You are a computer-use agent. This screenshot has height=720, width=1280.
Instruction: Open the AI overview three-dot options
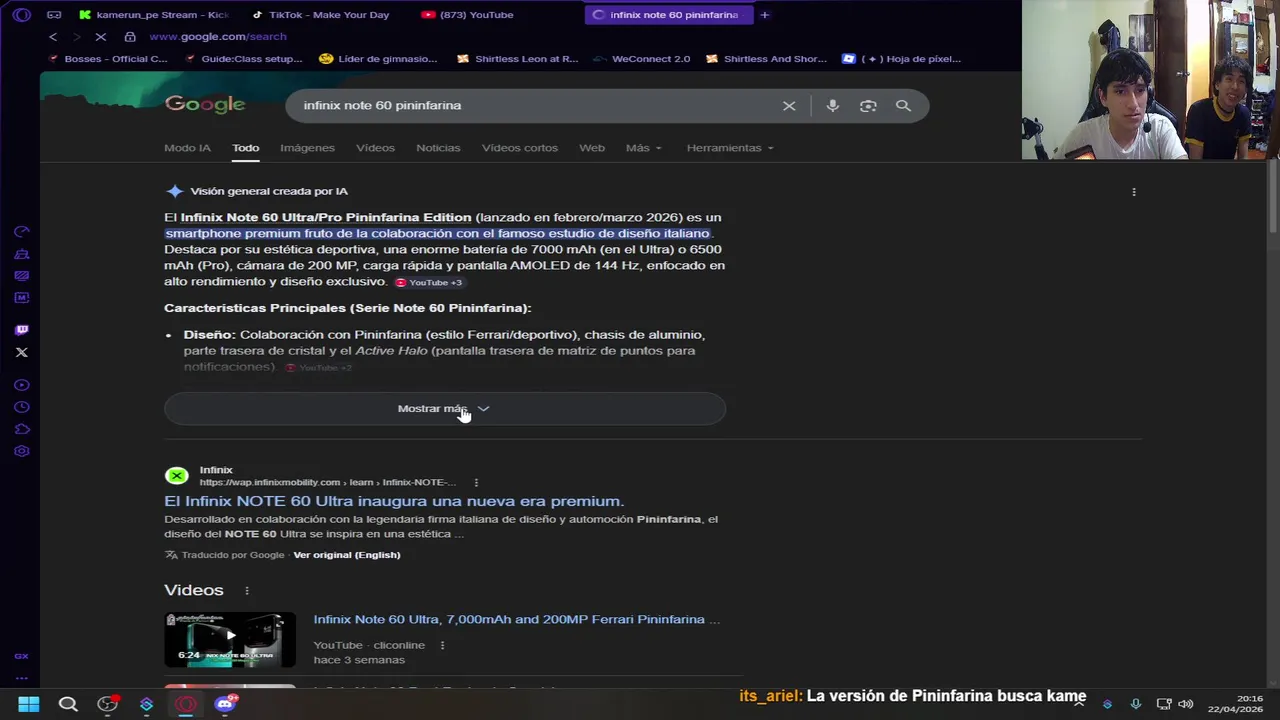point(1134,191)
